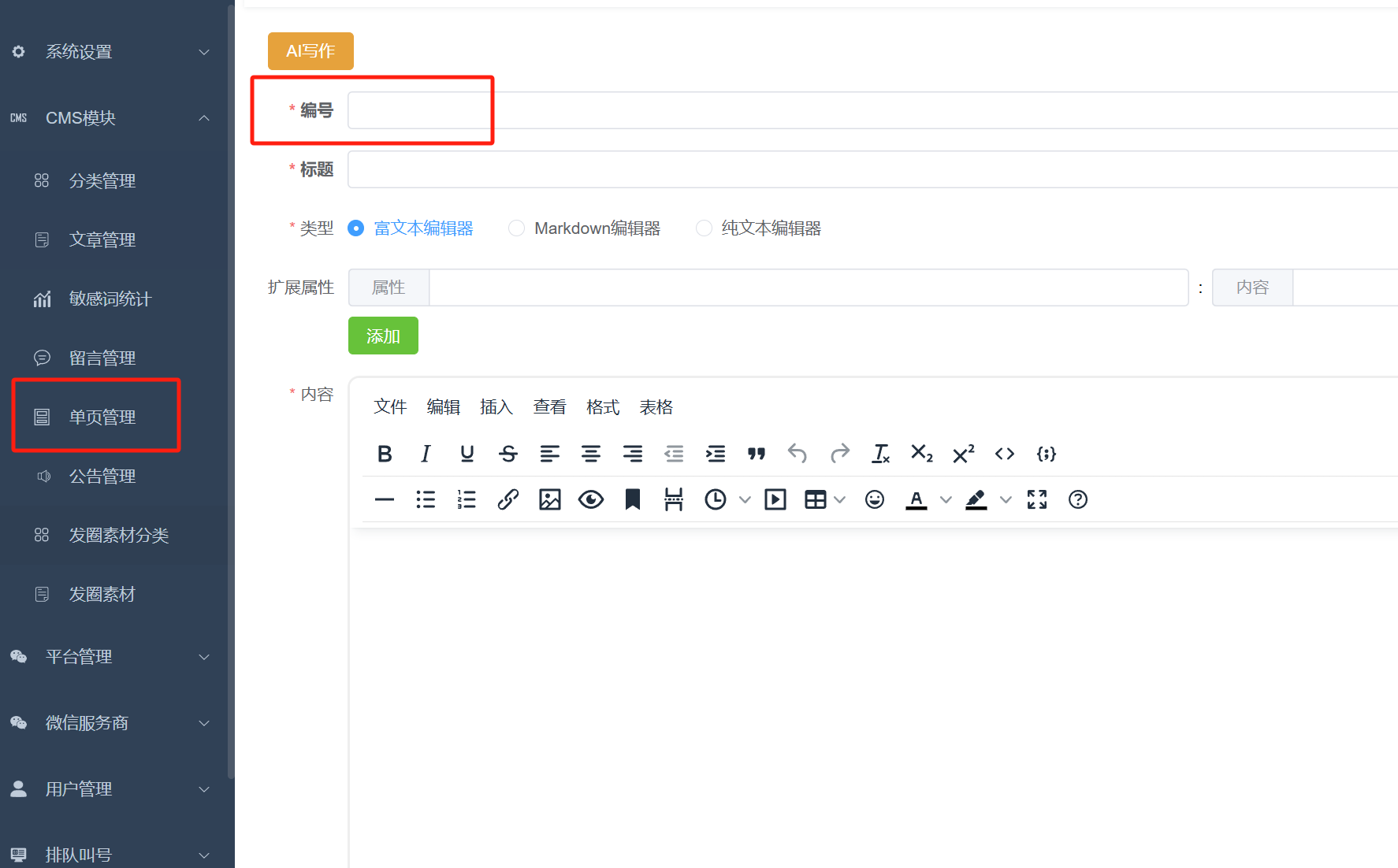Image resolution: width=1398 pixels, height=868 pixels.
Task: Apply strikethrough from the editor toolbar
Action: tap(508, 454)
